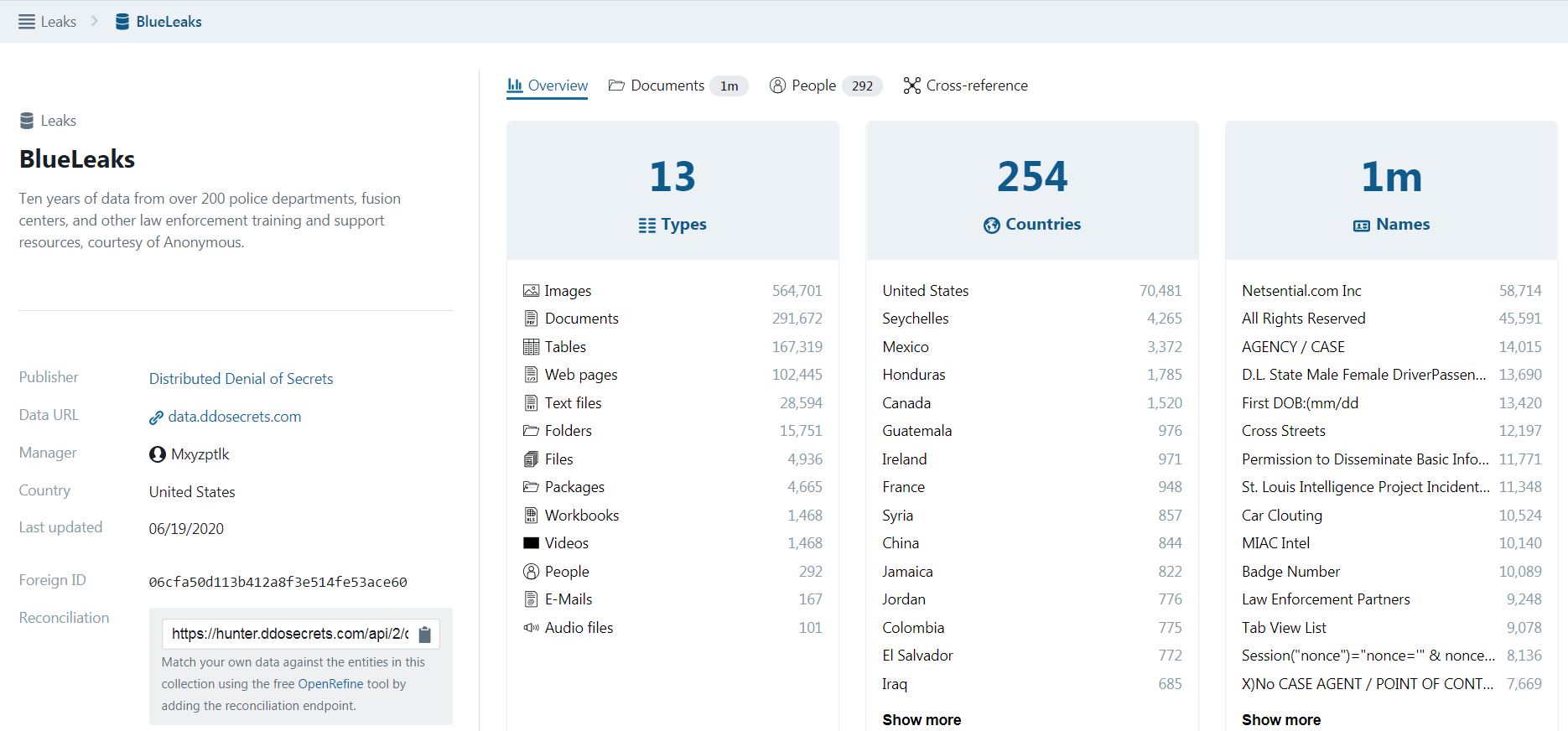Expand Names list with Show more
Screen dimensions: 1568x731
click(x=1280, y=719)
